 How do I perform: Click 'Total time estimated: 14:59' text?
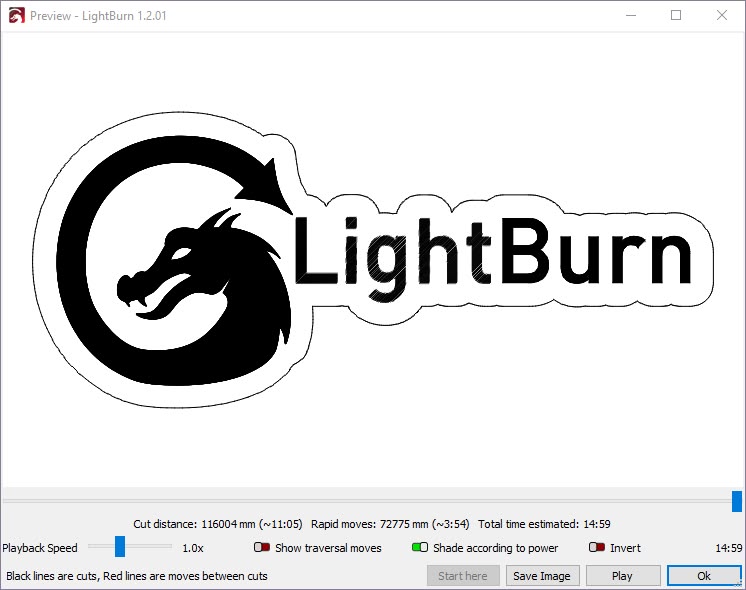point(544,524)
